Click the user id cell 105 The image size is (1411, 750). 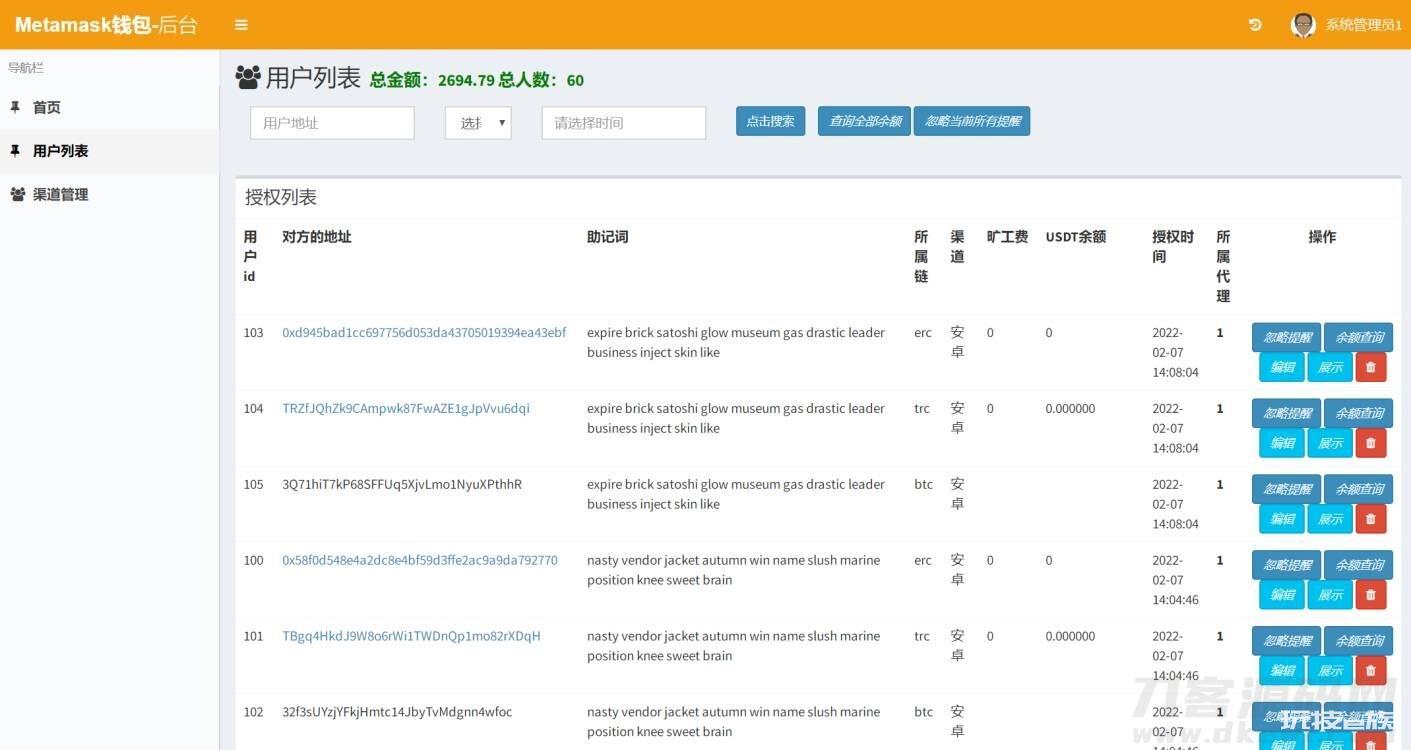click(x=253, y=484)
